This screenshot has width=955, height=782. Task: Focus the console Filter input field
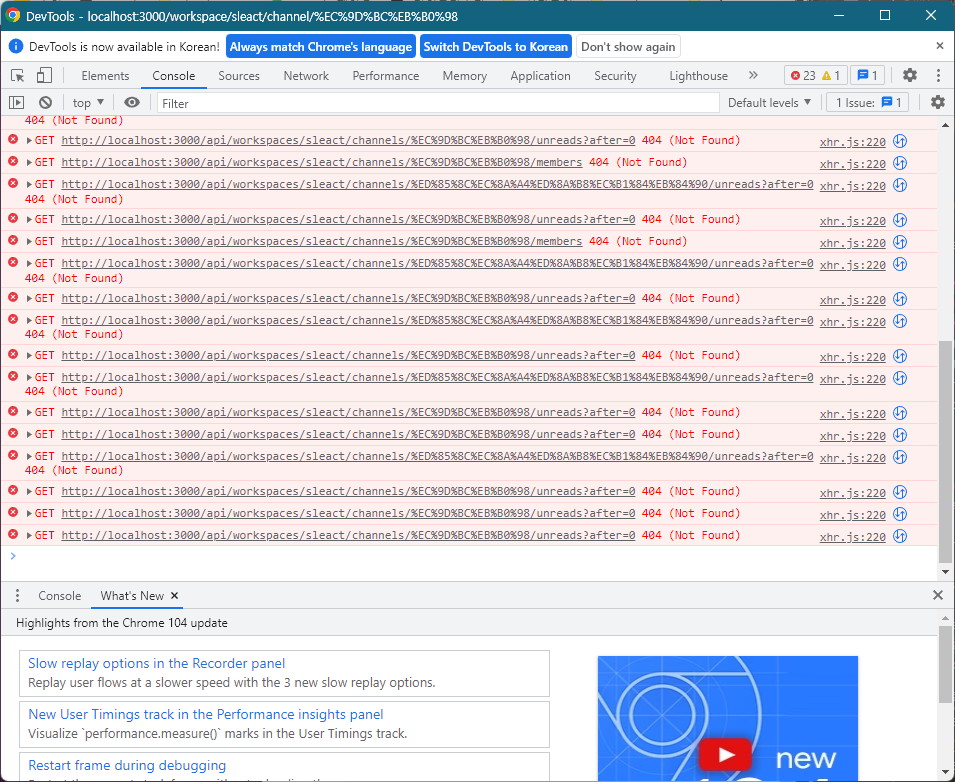(x=438, y=103)
